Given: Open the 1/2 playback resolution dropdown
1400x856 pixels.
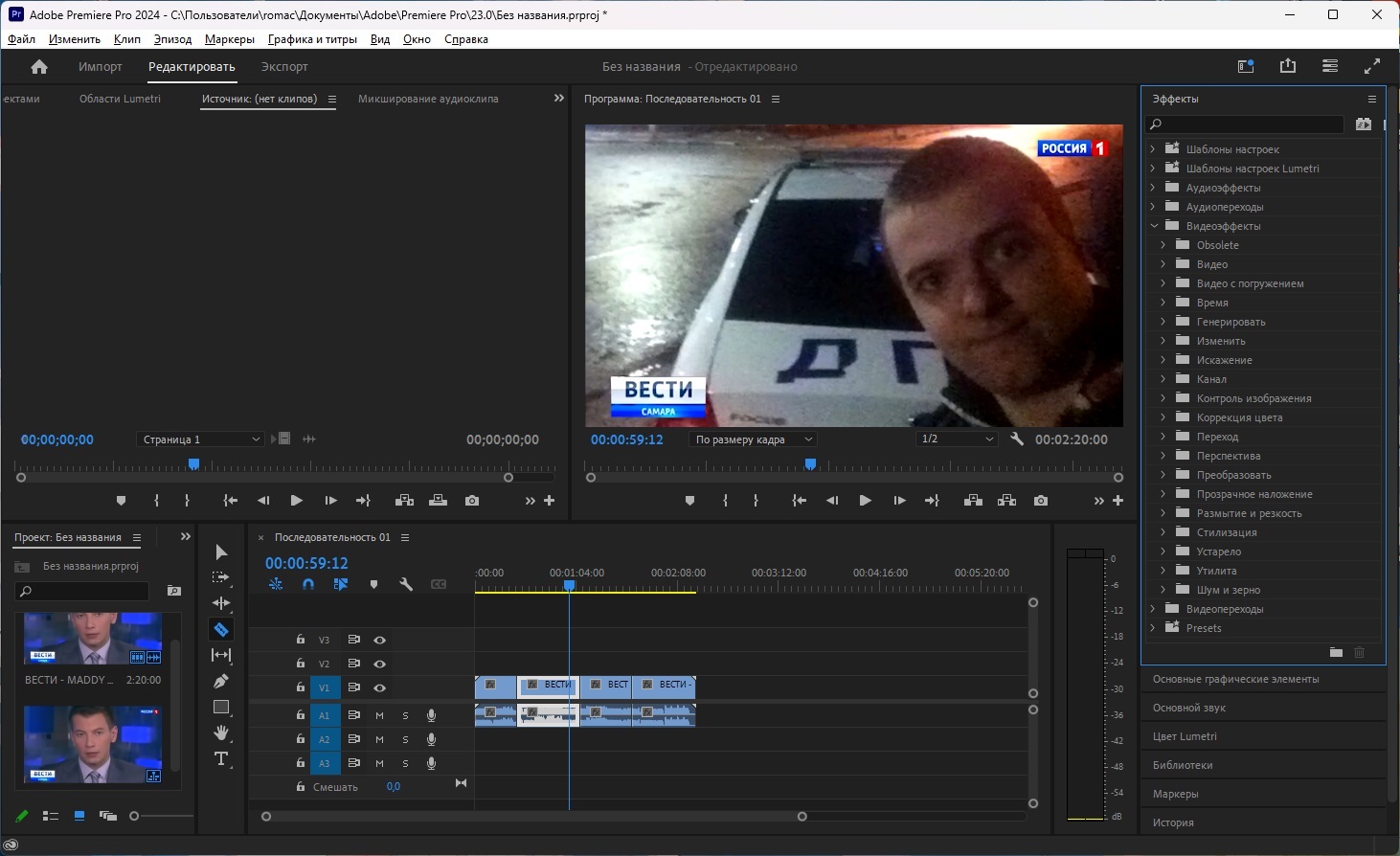Looking at the screenshot, I should 957,439.
